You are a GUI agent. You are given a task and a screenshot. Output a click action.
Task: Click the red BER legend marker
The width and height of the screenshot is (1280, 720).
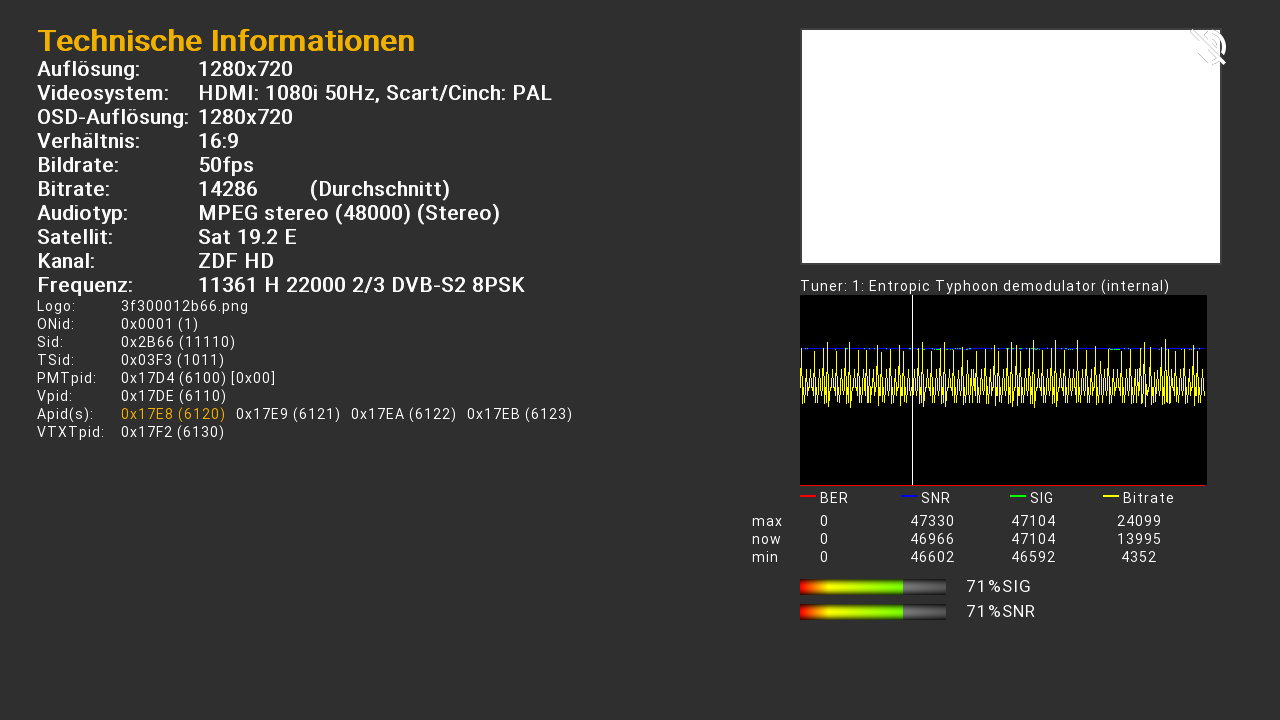[x=807, y=496]
